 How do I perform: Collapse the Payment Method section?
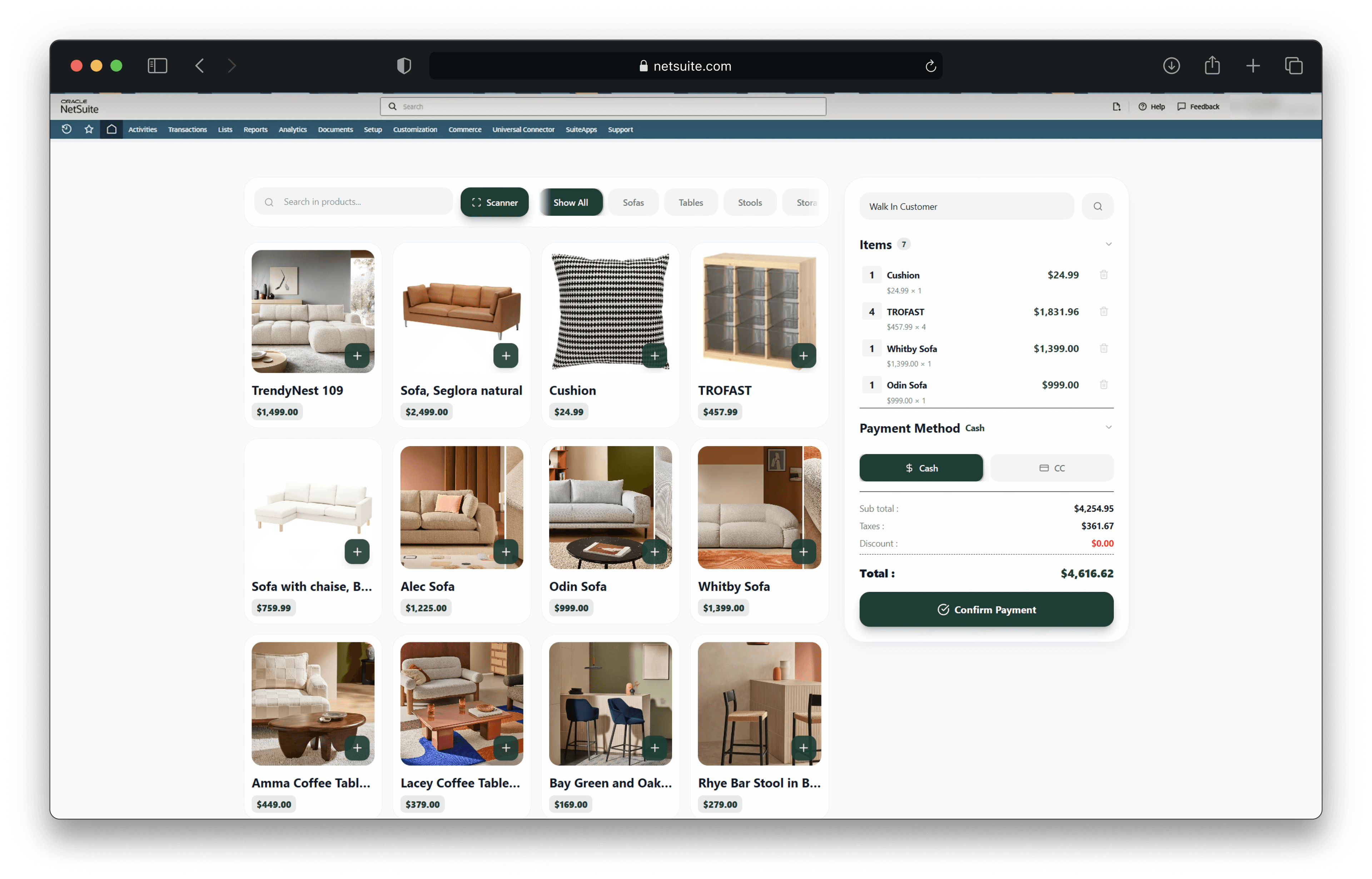pos(1108,427)
